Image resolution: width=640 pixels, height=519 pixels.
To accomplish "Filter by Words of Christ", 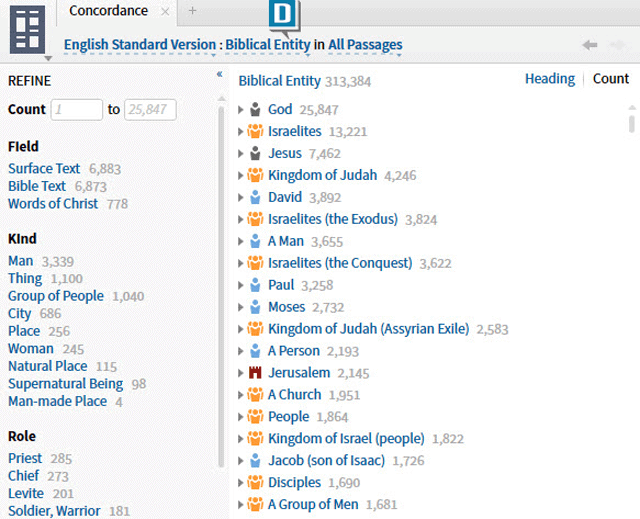I will (x=53, y=204).
